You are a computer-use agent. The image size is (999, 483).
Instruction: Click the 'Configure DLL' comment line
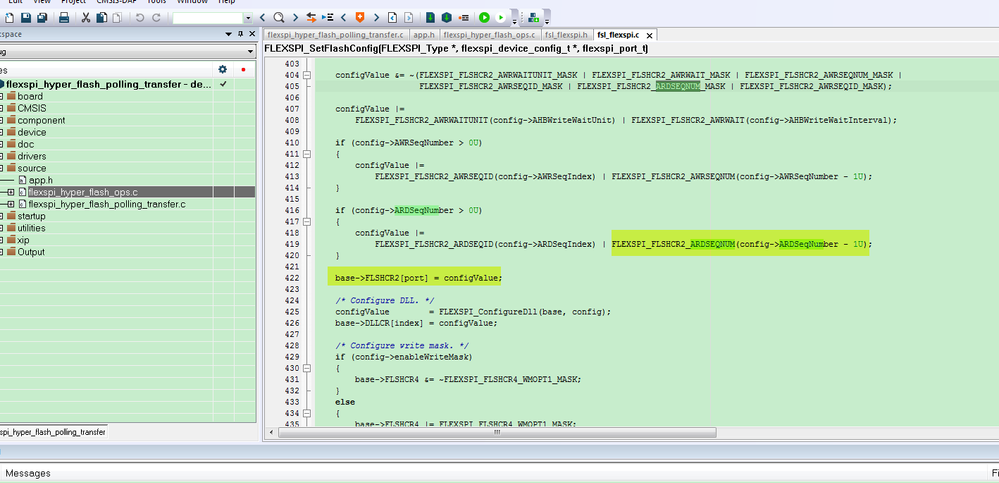click(385, 300)
